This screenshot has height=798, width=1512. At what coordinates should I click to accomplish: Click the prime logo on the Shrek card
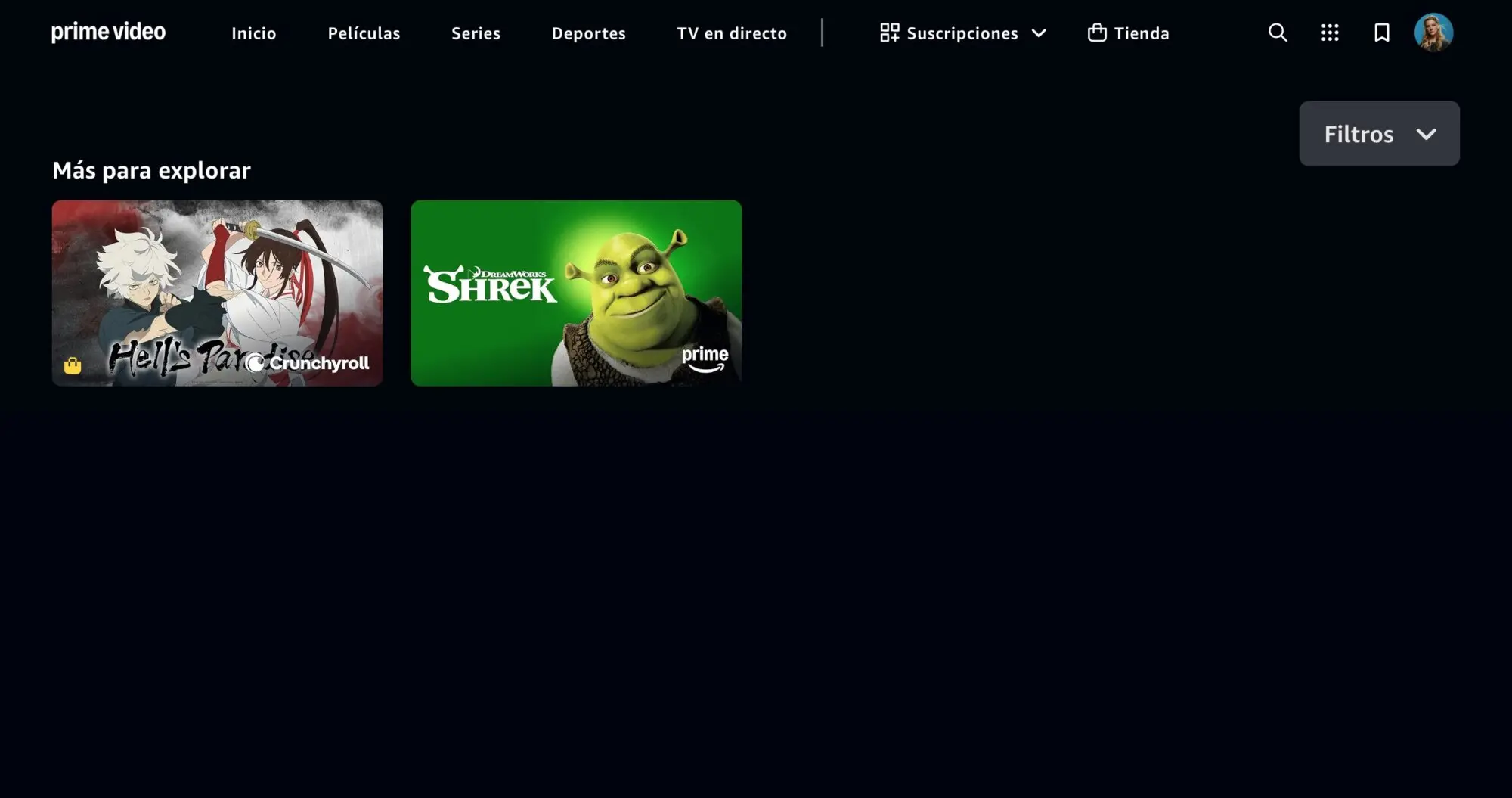[x=705, y=359]
